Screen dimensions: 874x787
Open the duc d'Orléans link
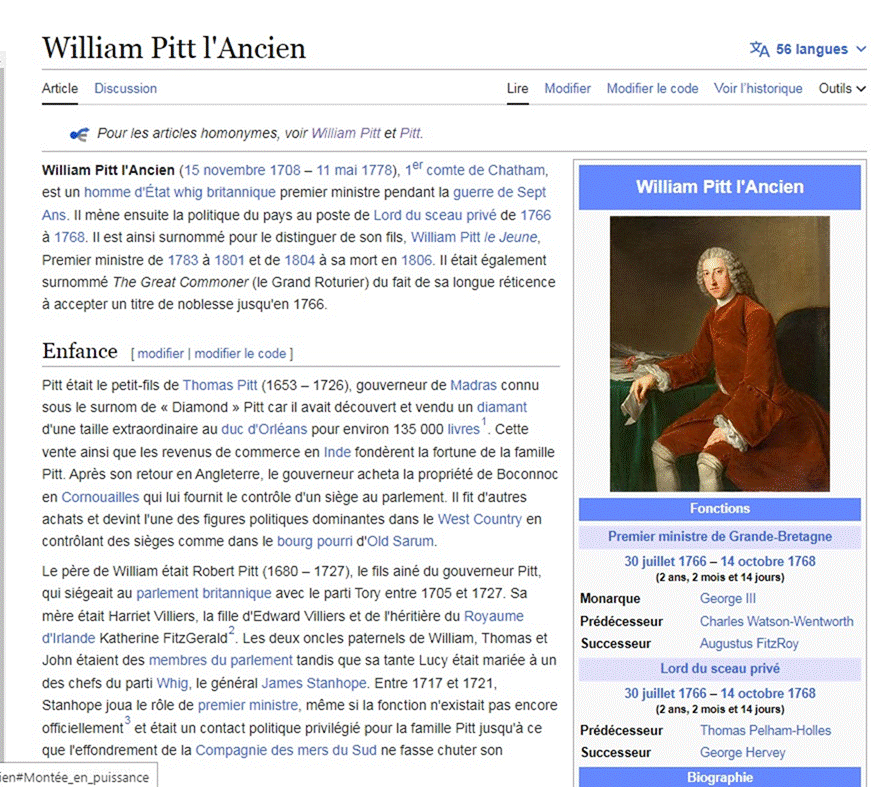[x=264, y=430]
